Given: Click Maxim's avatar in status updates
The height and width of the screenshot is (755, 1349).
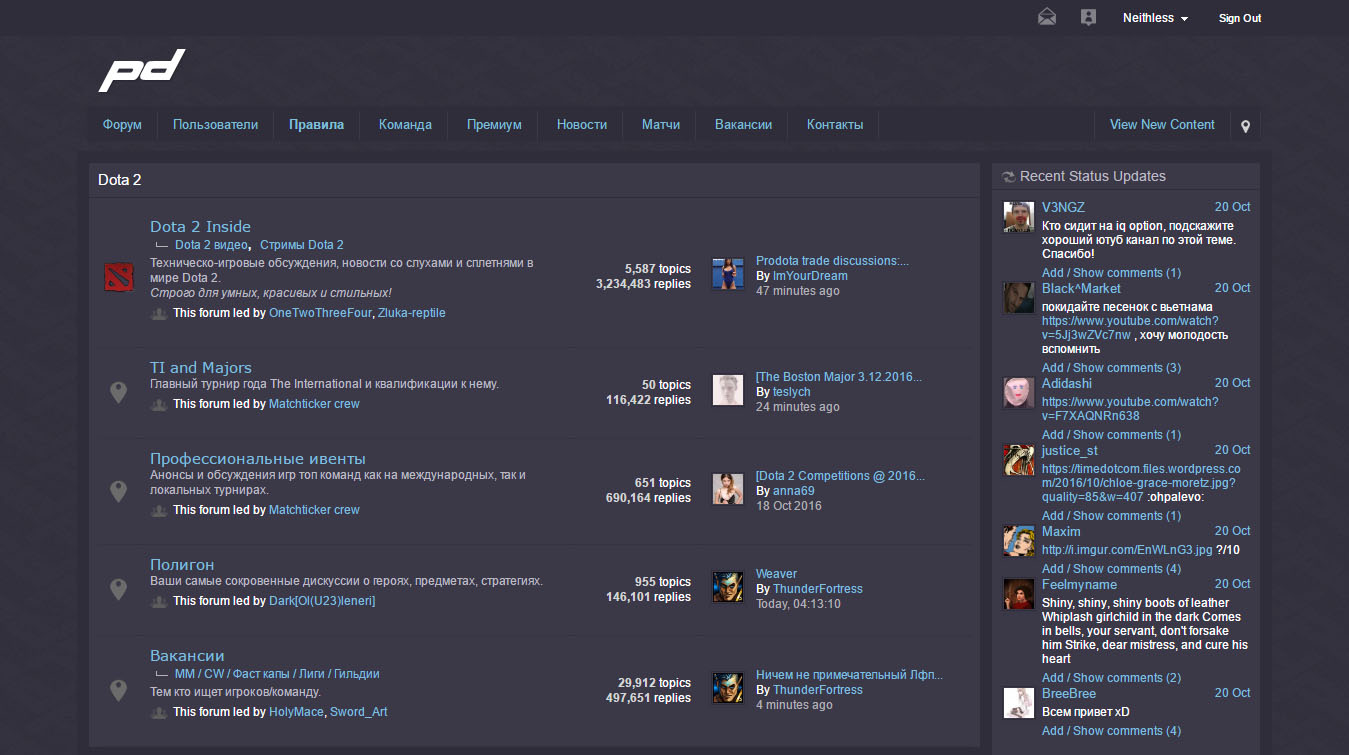Looking at the screenshot, I should 1018,541.
